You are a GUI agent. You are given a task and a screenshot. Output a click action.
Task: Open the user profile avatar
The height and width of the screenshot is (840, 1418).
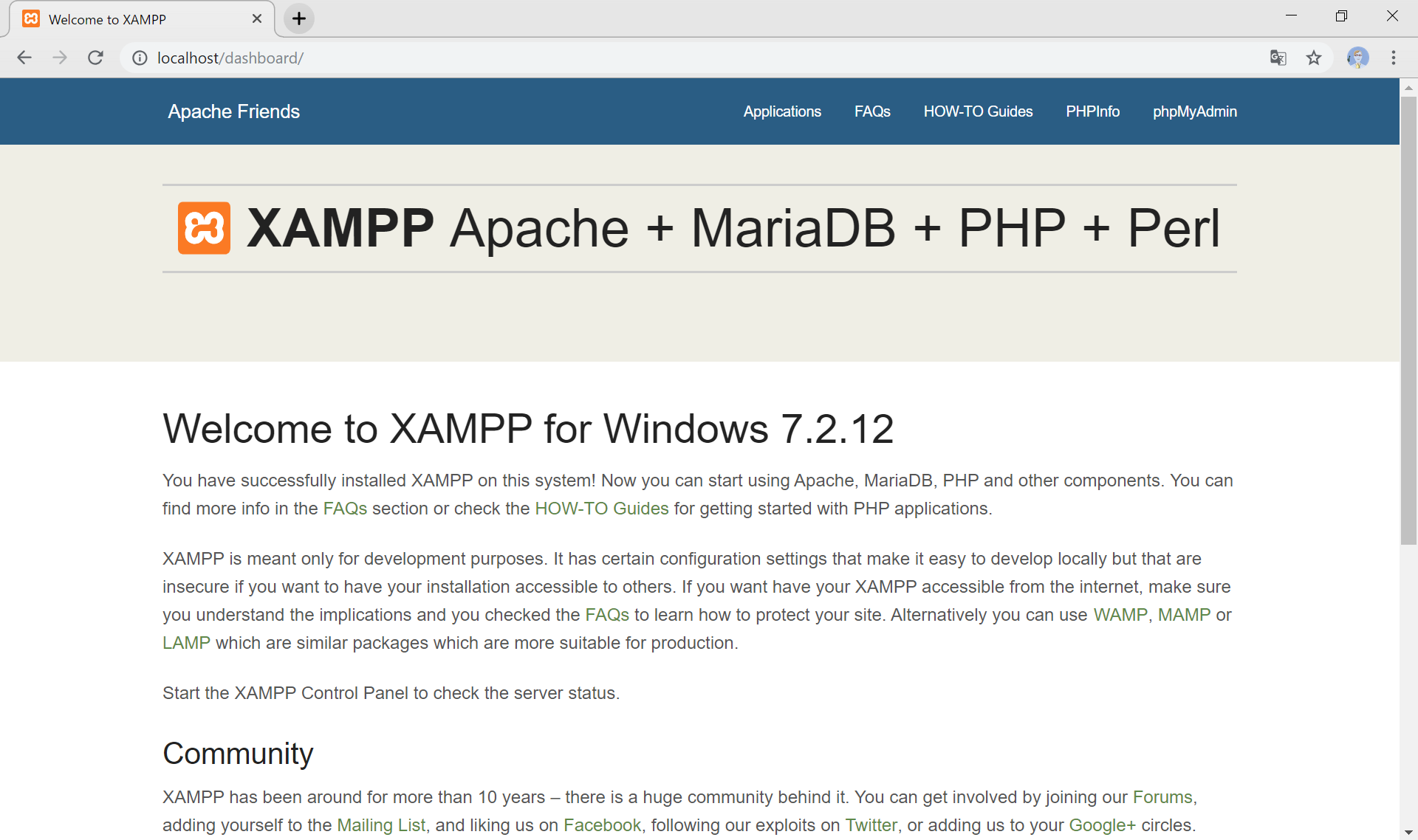1357,58
